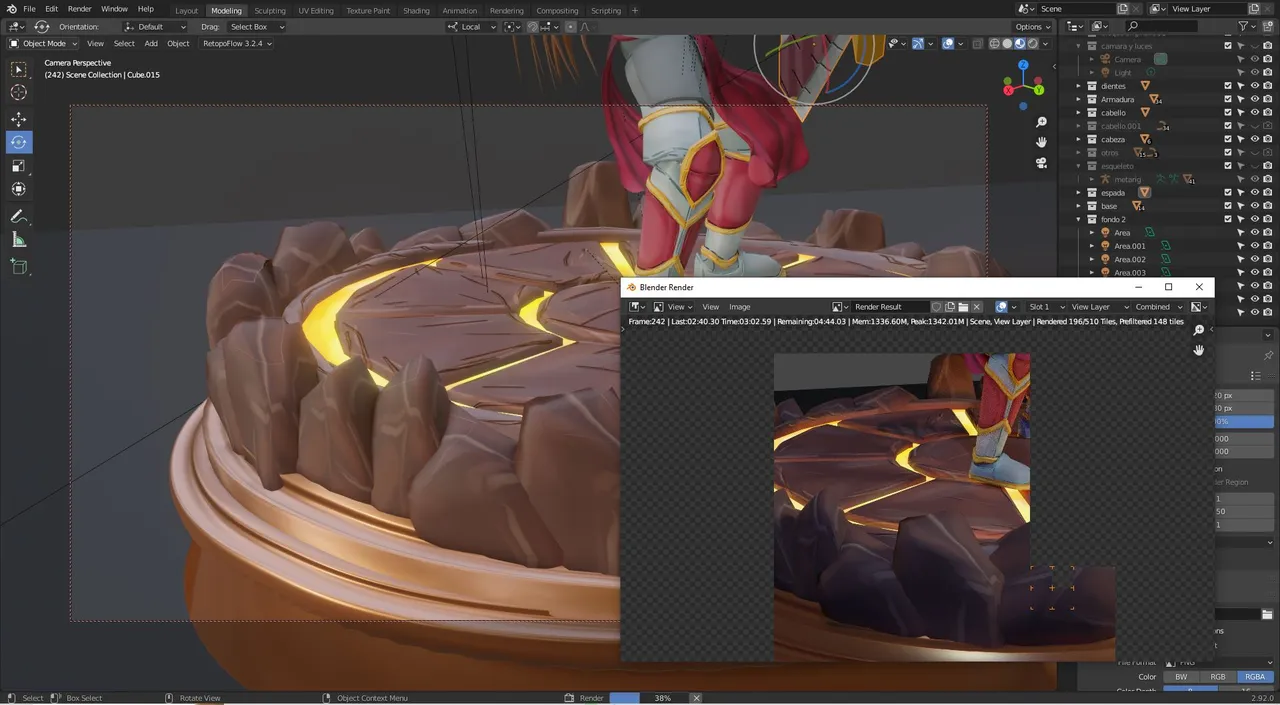Hide the Camera object with its eye icon
Image resolution: width=1280 pixels, height=705 pixels.
point(1255,59)
